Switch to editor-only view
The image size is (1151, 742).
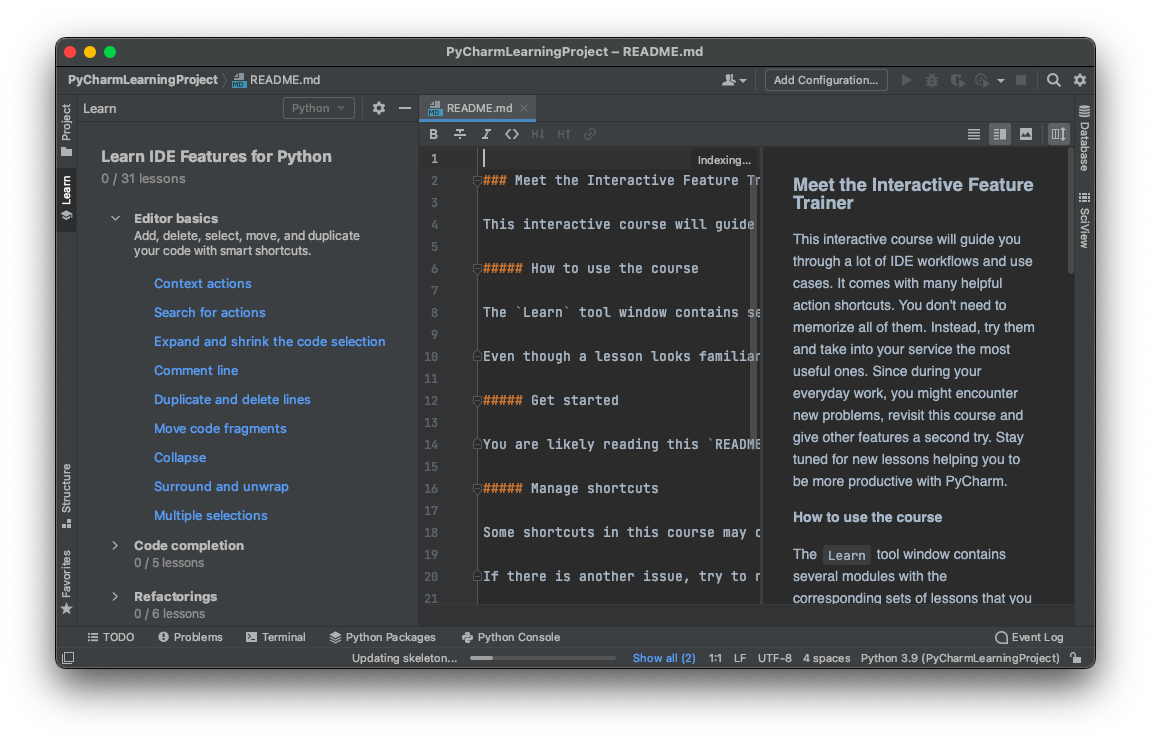pyautogui.click(x=974, y=134)
